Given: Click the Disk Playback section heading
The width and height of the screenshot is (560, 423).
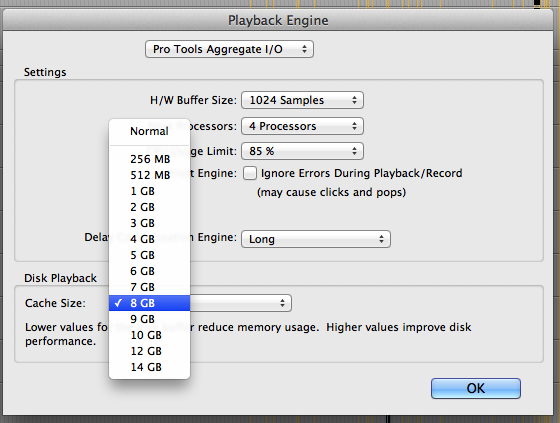Looking at the screenshot, I should 60,278.
